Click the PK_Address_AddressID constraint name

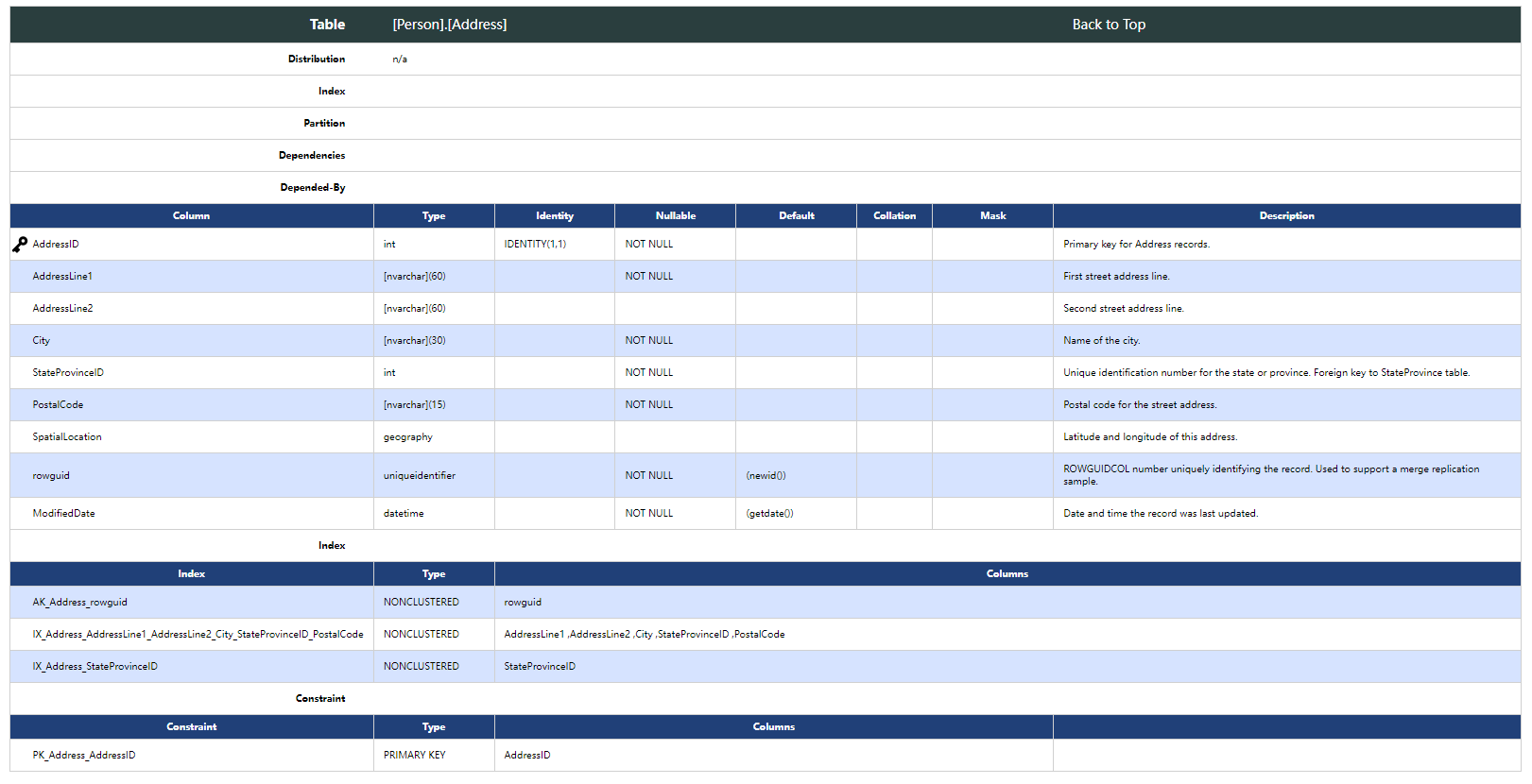[x=83, y=756]
